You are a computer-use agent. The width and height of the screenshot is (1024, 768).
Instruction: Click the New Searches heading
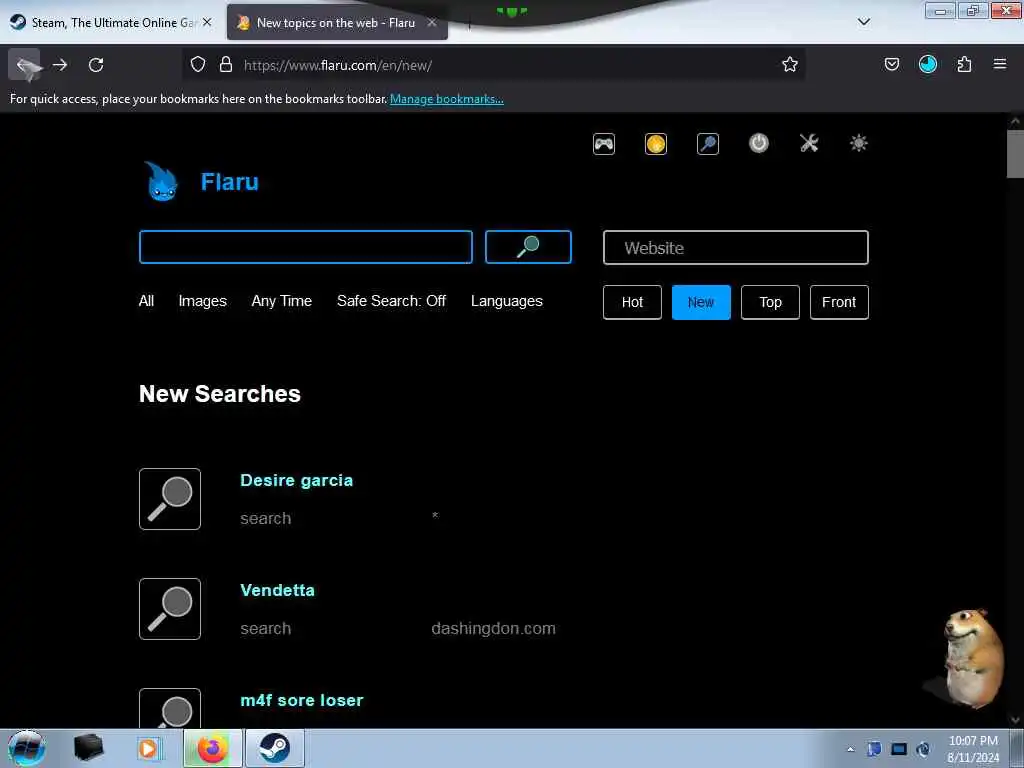click(x=219, y=394)
